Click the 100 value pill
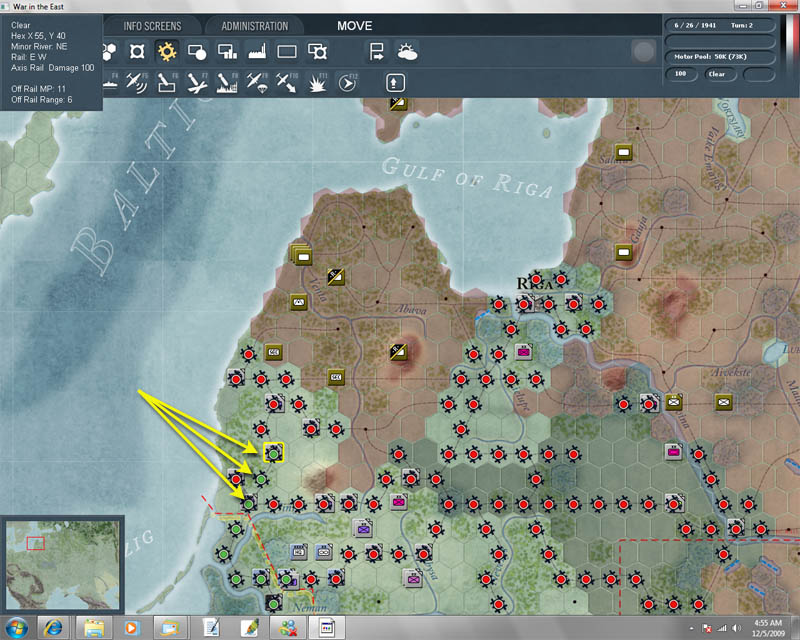 681,74
